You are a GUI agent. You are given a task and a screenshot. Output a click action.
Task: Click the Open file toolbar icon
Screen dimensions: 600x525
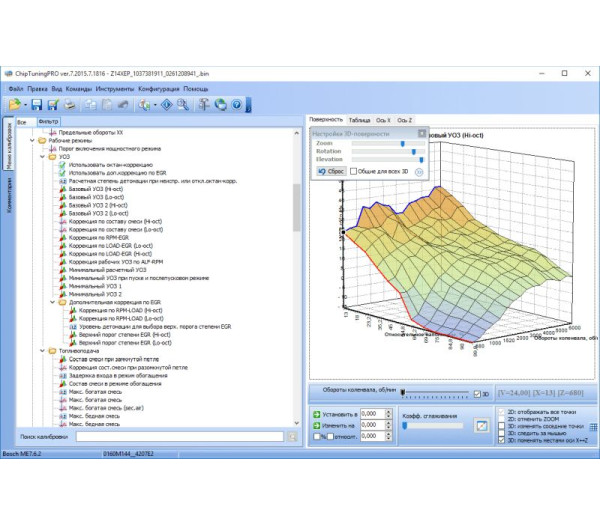pyautogui.click(x=15, y=104)
